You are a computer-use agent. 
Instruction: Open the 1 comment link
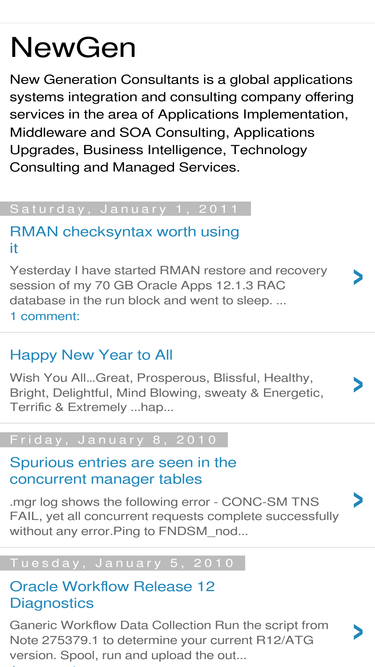pyautogui.click(x=45, y=316)
